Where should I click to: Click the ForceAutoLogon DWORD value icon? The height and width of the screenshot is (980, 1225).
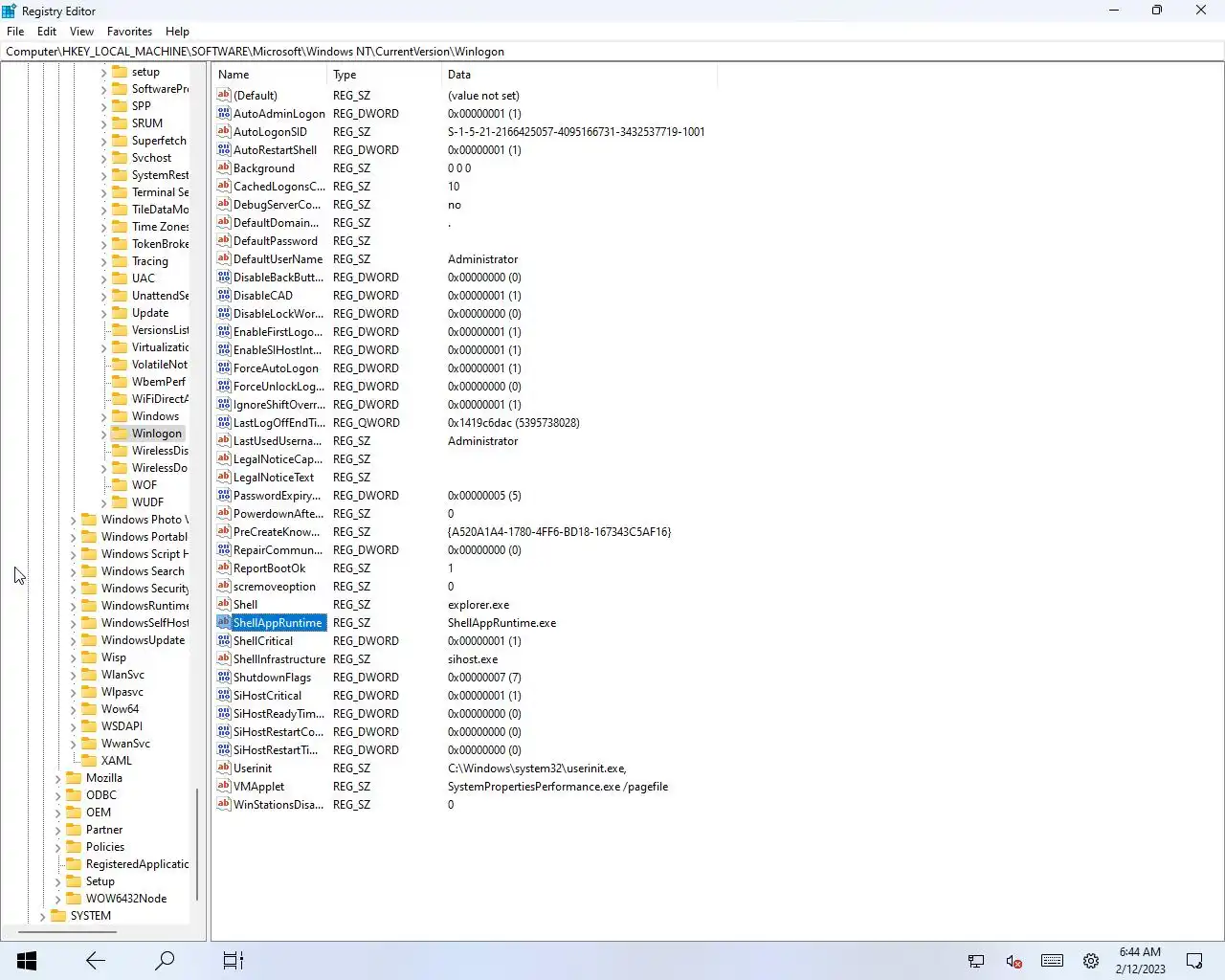224,367
